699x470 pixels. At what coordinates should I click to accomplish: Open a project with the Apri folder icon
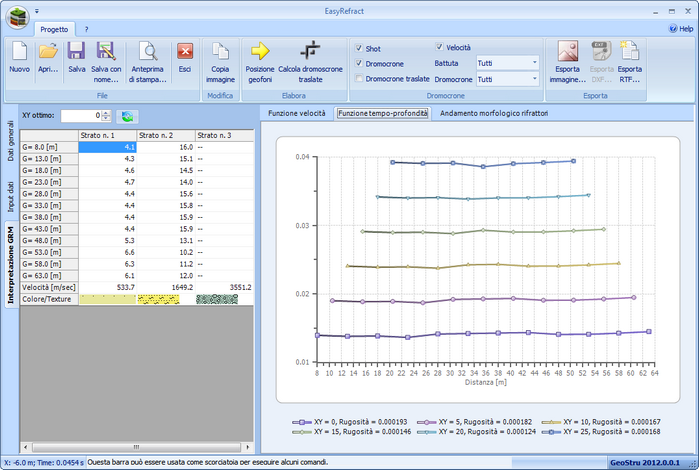click(48, 51)
